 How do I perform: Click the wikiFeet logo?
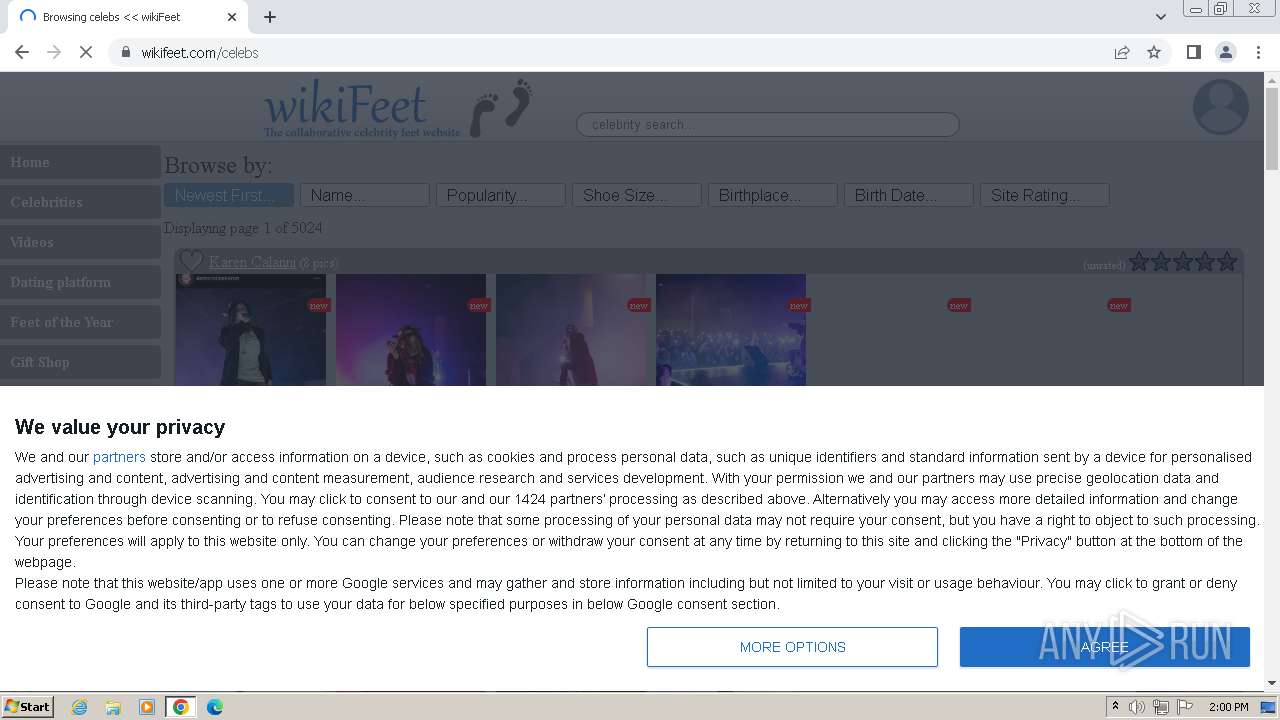coord(397,108)
